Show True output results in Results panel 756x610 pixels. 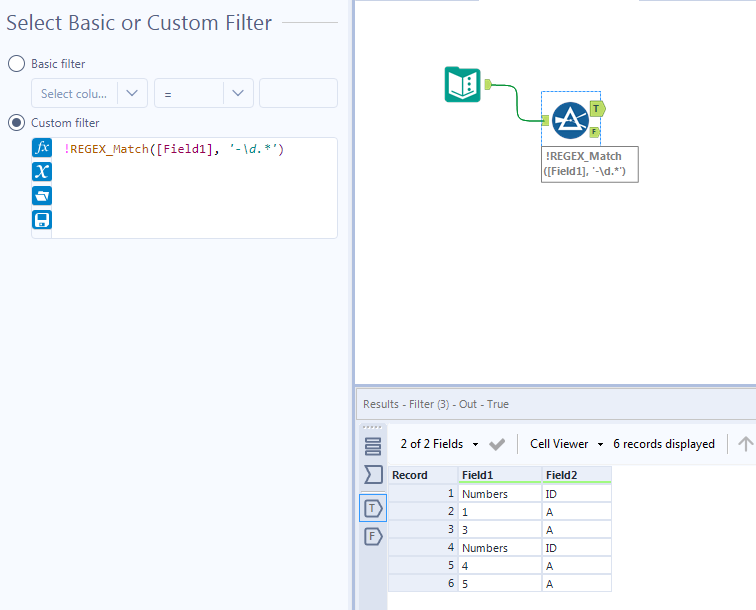coord(373,508)
